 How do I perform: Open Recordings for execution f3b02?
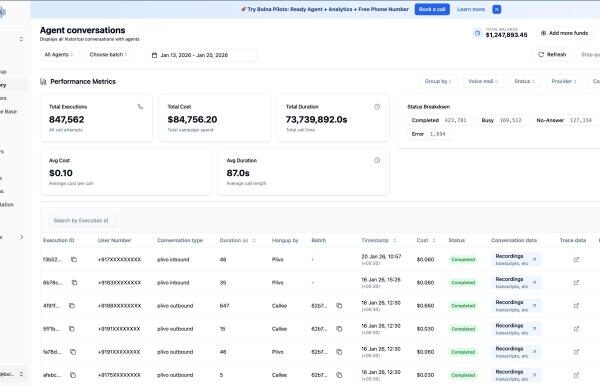516,259
